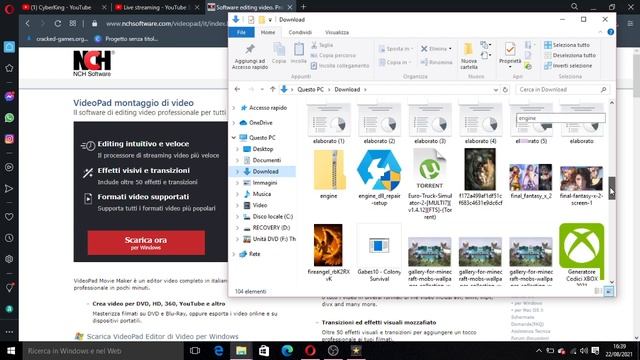Screen dimensions: 640x360
Task: Click the Cerca in Download search box
Action: coord(562,89)
